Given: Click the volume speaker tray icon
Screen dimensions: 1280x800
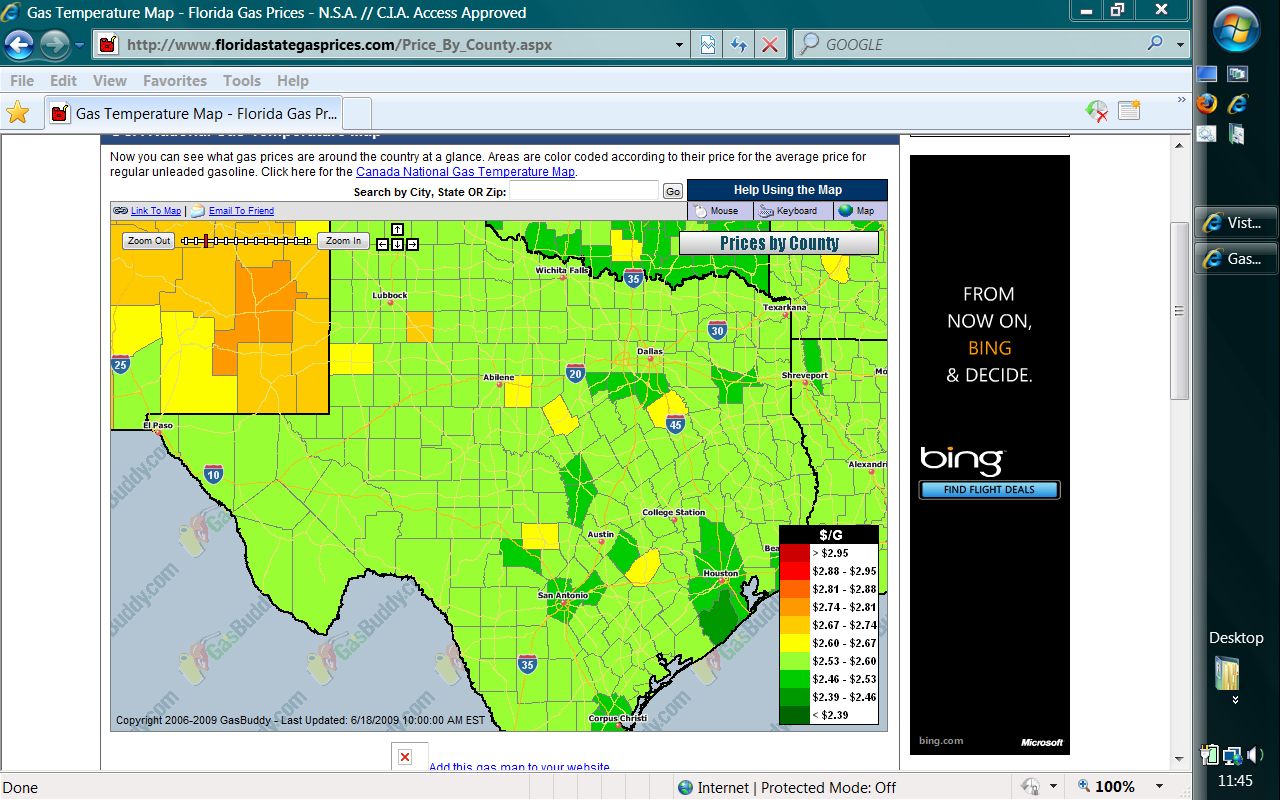Looking at the screenshot, I should tap(1254, 755).
